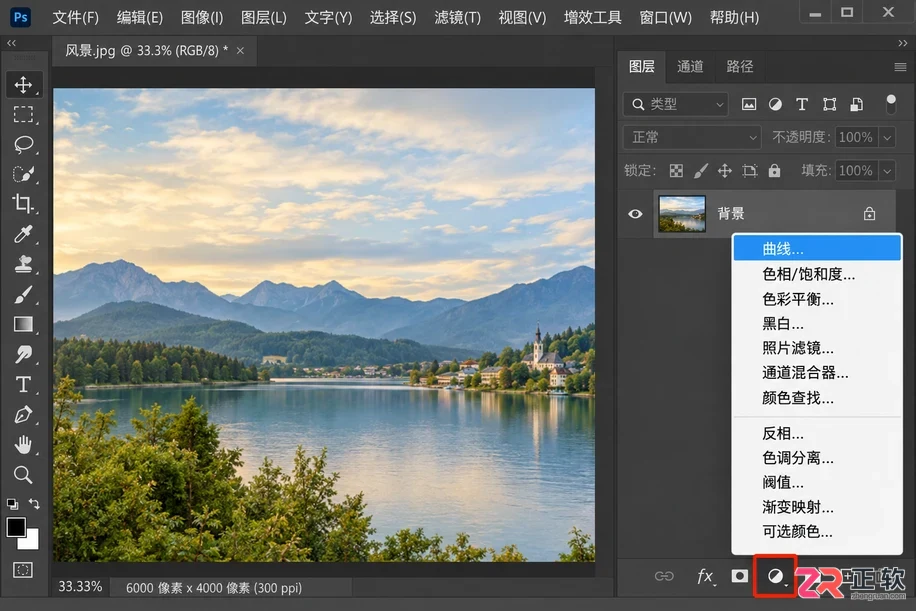Swap foreground and background colors
This screenshot has height=611, width=916.
coord(34,504)
